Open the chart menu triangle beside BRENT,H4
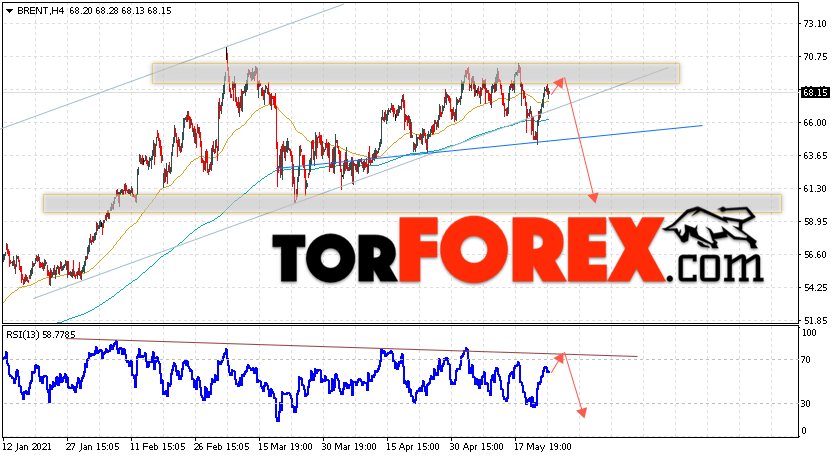 pos(9,11)
